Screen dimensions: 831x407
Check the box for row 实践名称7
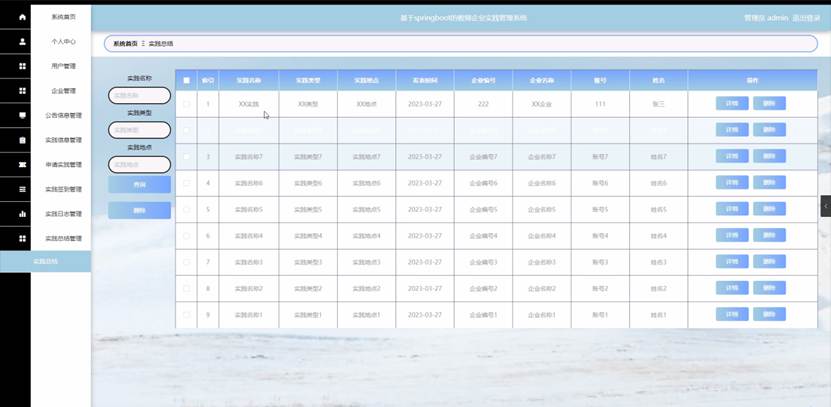tap(186, 157)
